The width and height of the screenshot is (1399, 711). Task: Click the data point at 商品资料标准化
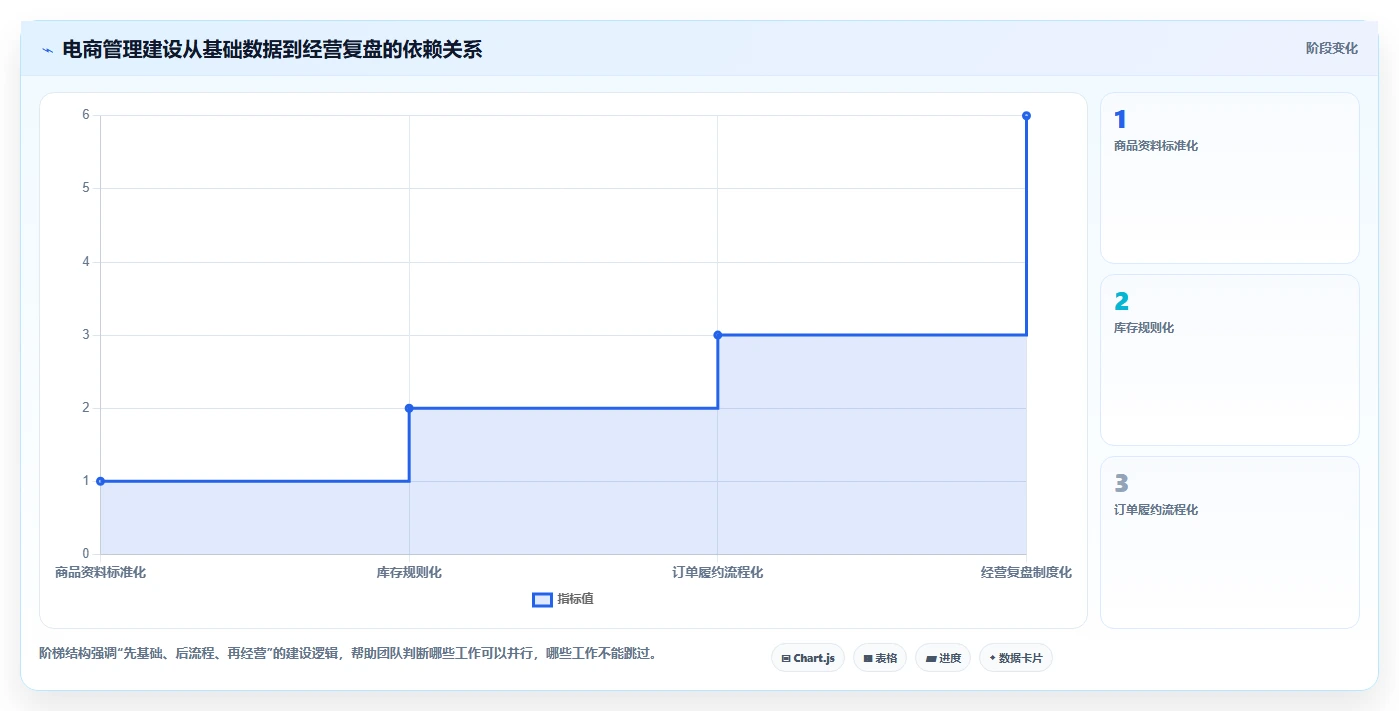pyautogui.click(x=100, y=481)
